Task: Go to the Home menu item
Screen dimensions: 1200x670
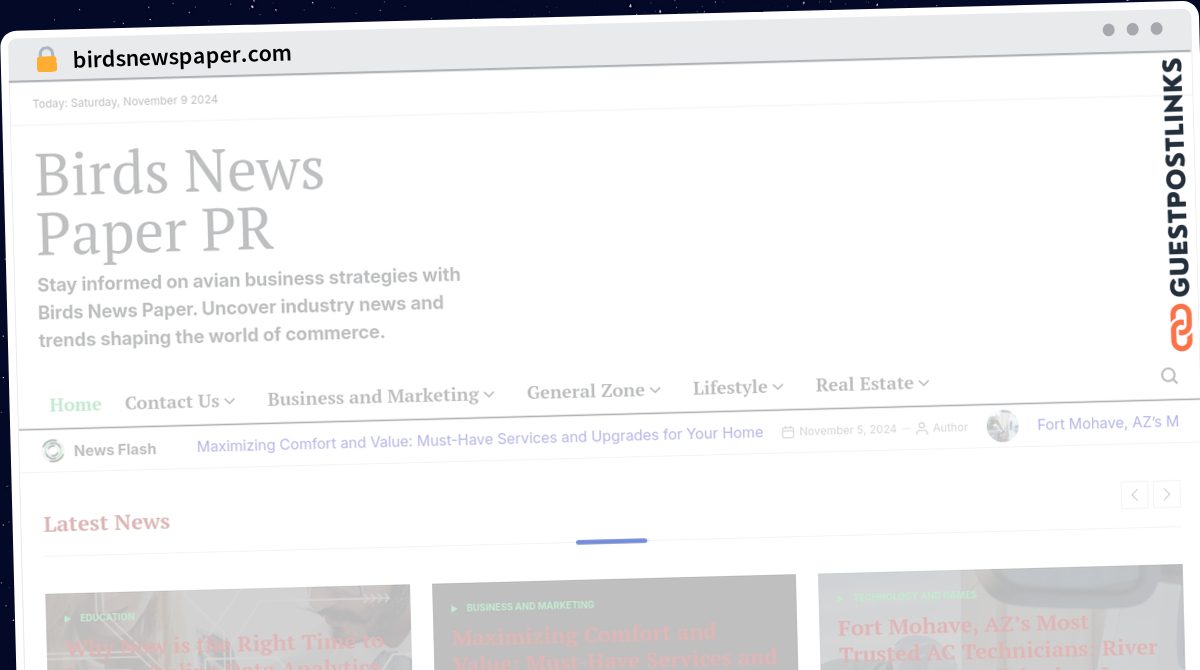Action: (76, 404)
